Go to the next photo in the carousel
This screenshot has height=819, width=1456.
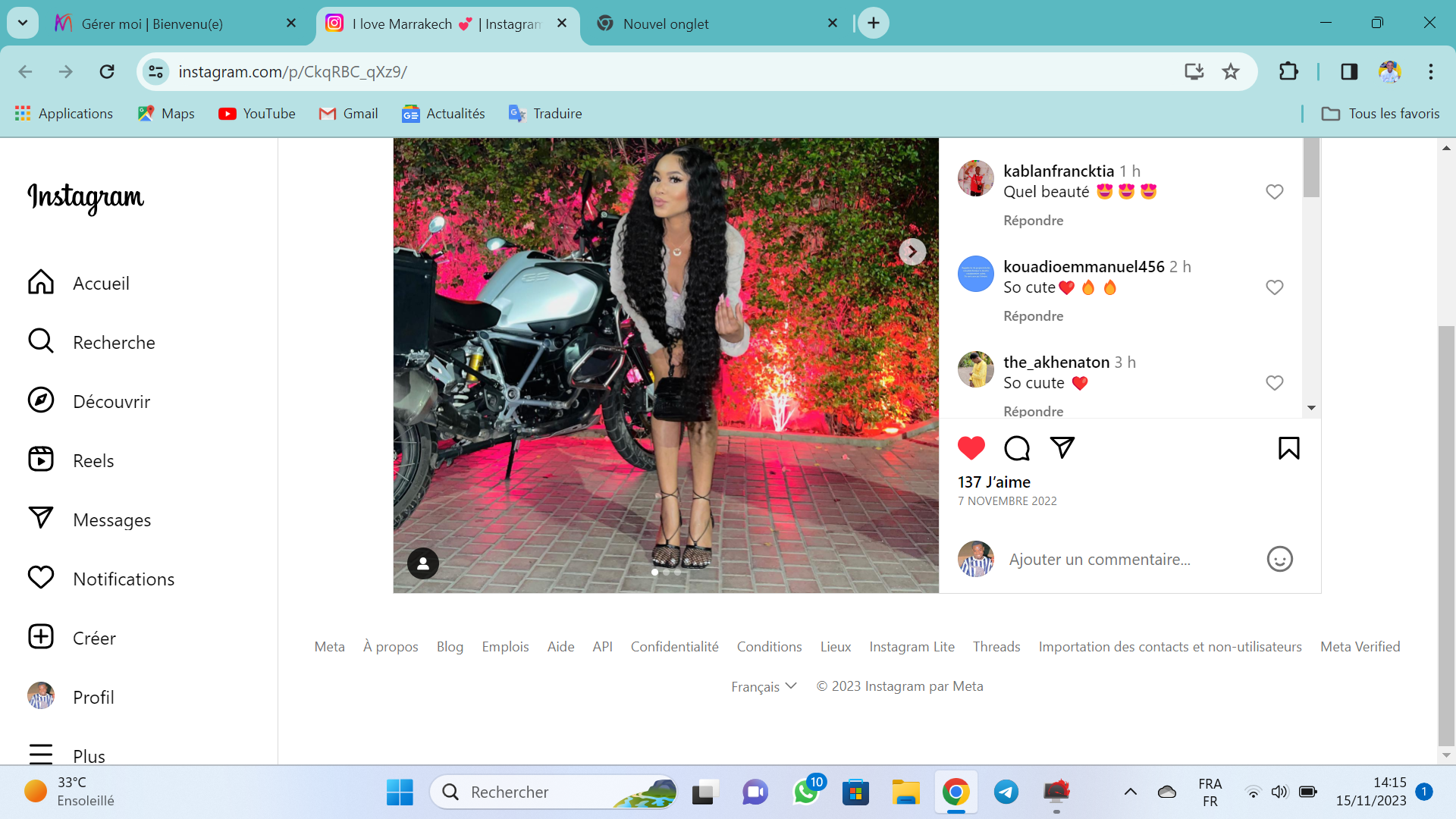coord(912,252)
